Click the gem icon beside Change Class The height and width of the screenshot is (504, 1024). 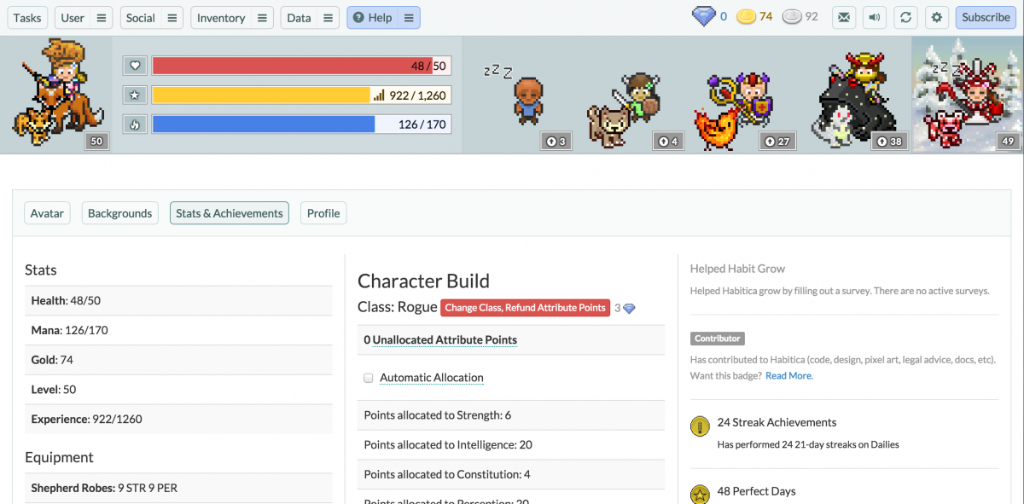tap(629, 308)
